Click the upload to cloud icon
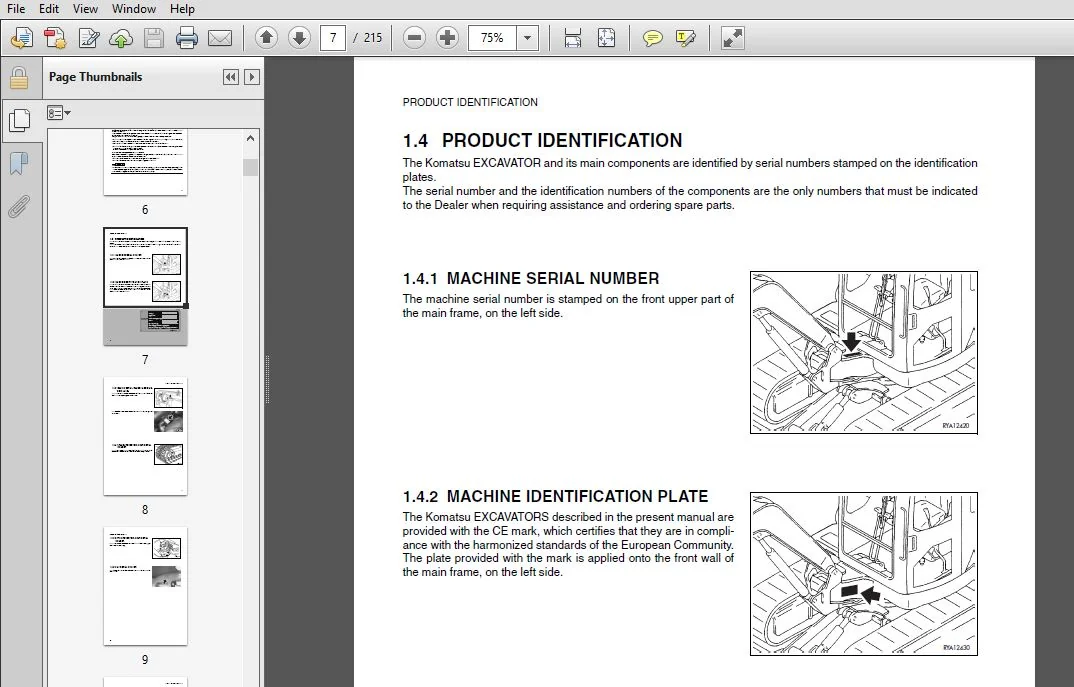The image size is (1074, 687). [x=121, y=38]
